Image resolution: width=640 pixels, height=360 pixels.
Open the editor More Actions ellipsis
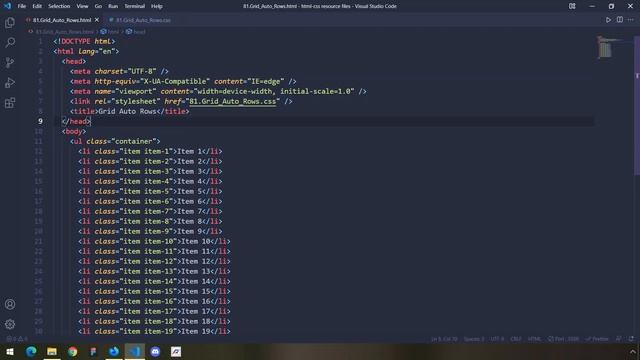coord(631,20)
